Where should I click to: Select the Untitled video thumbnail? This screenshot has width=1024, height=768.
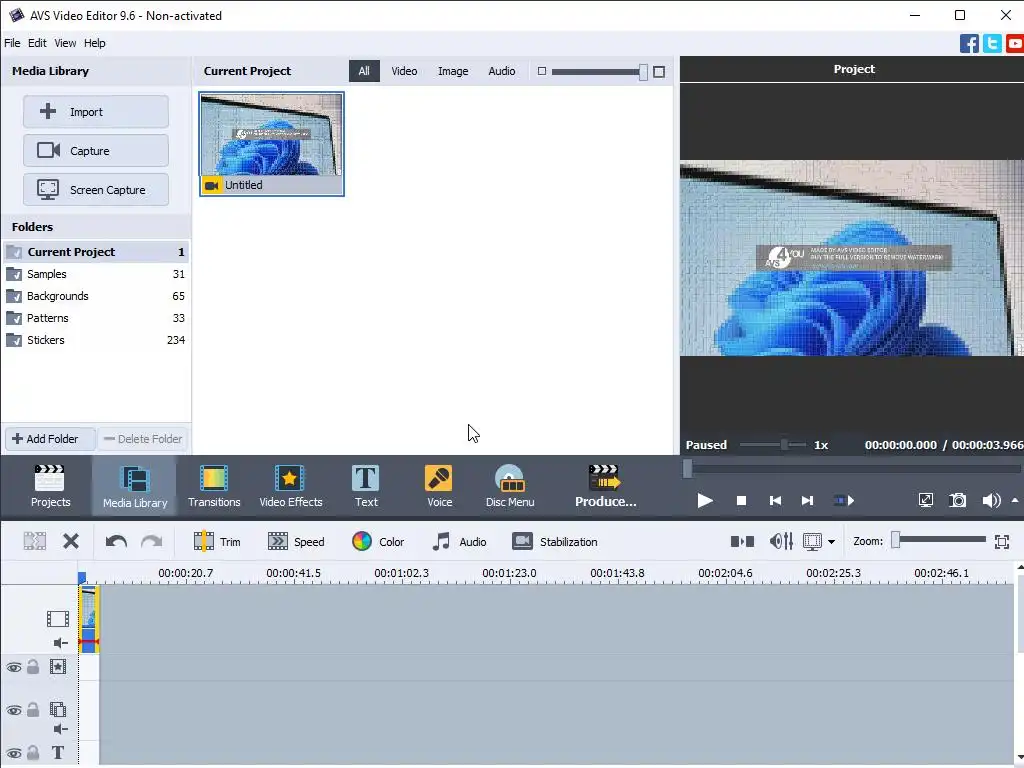[x=272, y=144]
